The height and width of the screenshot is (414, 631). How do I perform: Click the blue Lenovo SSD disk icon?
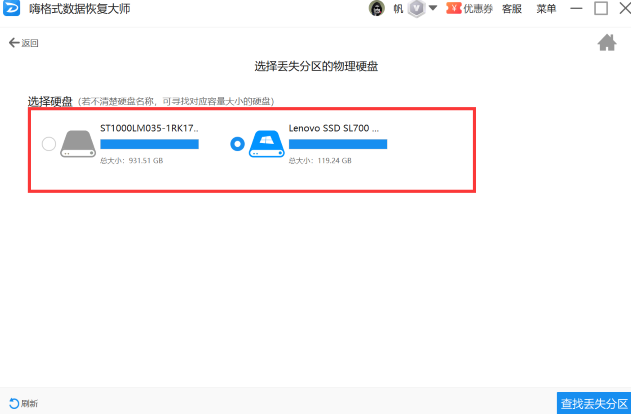(266, 144)
